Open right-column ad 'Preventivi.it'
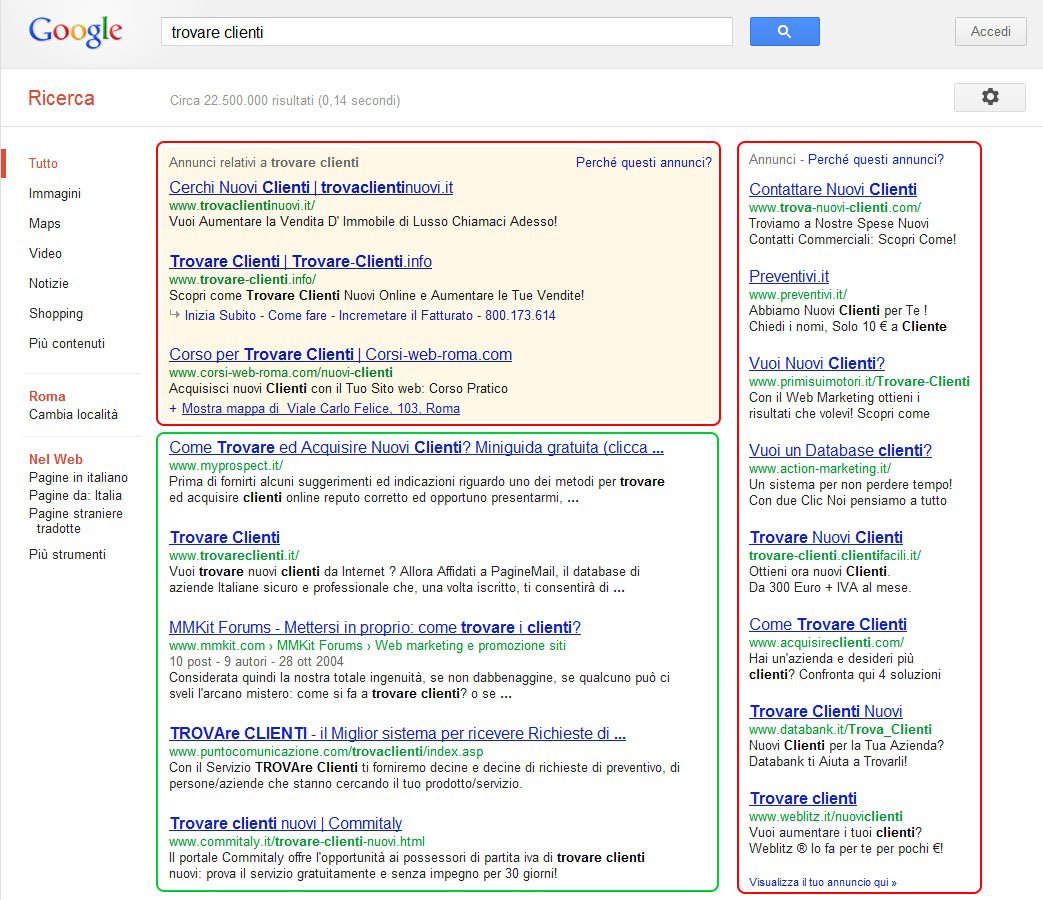 [x=789, y=277]
